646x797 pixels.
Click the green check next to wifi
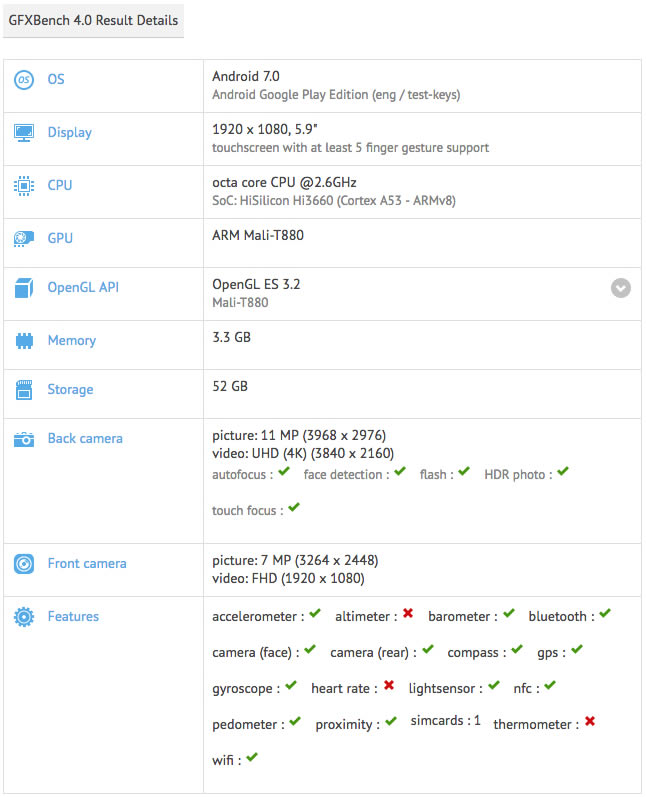point(252,758)
